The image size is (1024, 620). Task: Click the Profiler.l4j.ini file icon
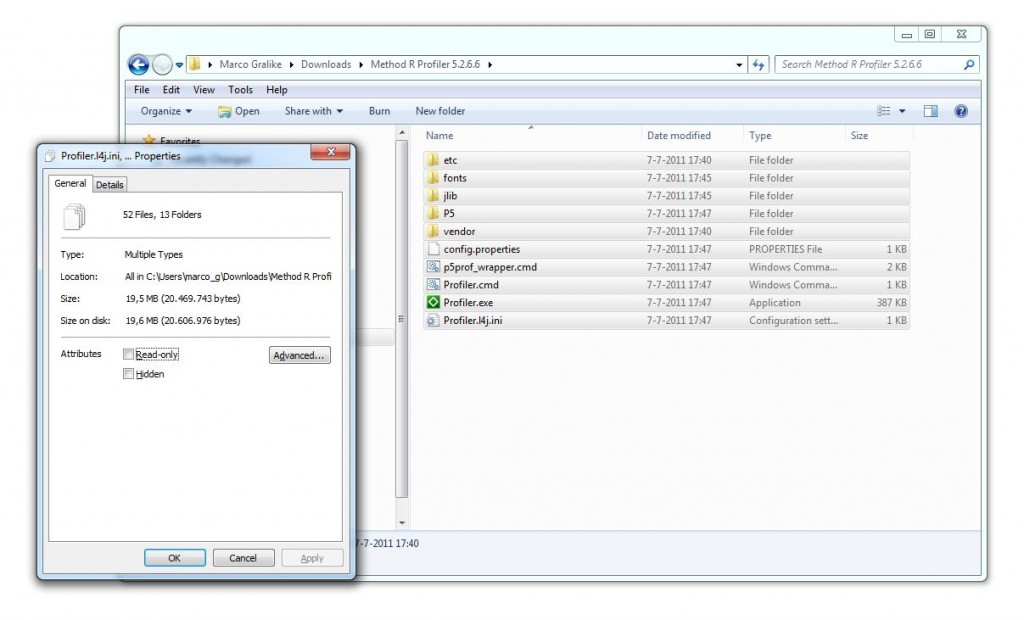coord(433,321)
